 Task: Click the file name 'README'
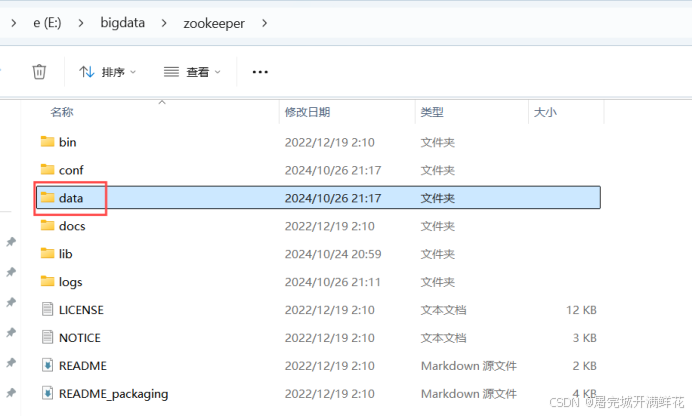pyautogui.click(x=83, y=366)
